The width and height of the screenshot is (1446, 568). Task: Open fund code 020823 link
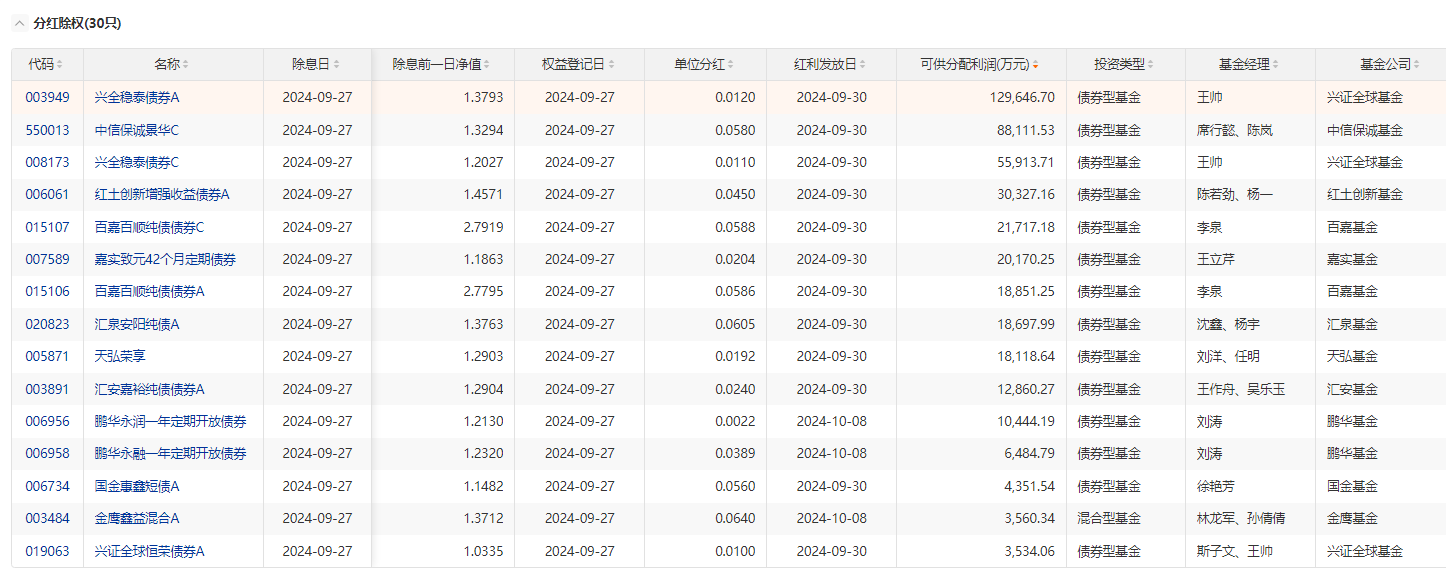(47, 324)
